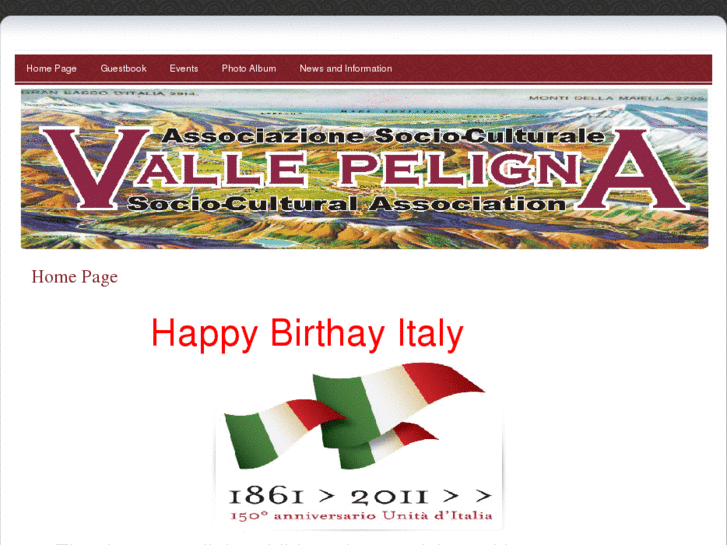
Task: Click the 150° anniversario Unità d'Italia caption
Action: pyautogui.click(x=361, y=516)
